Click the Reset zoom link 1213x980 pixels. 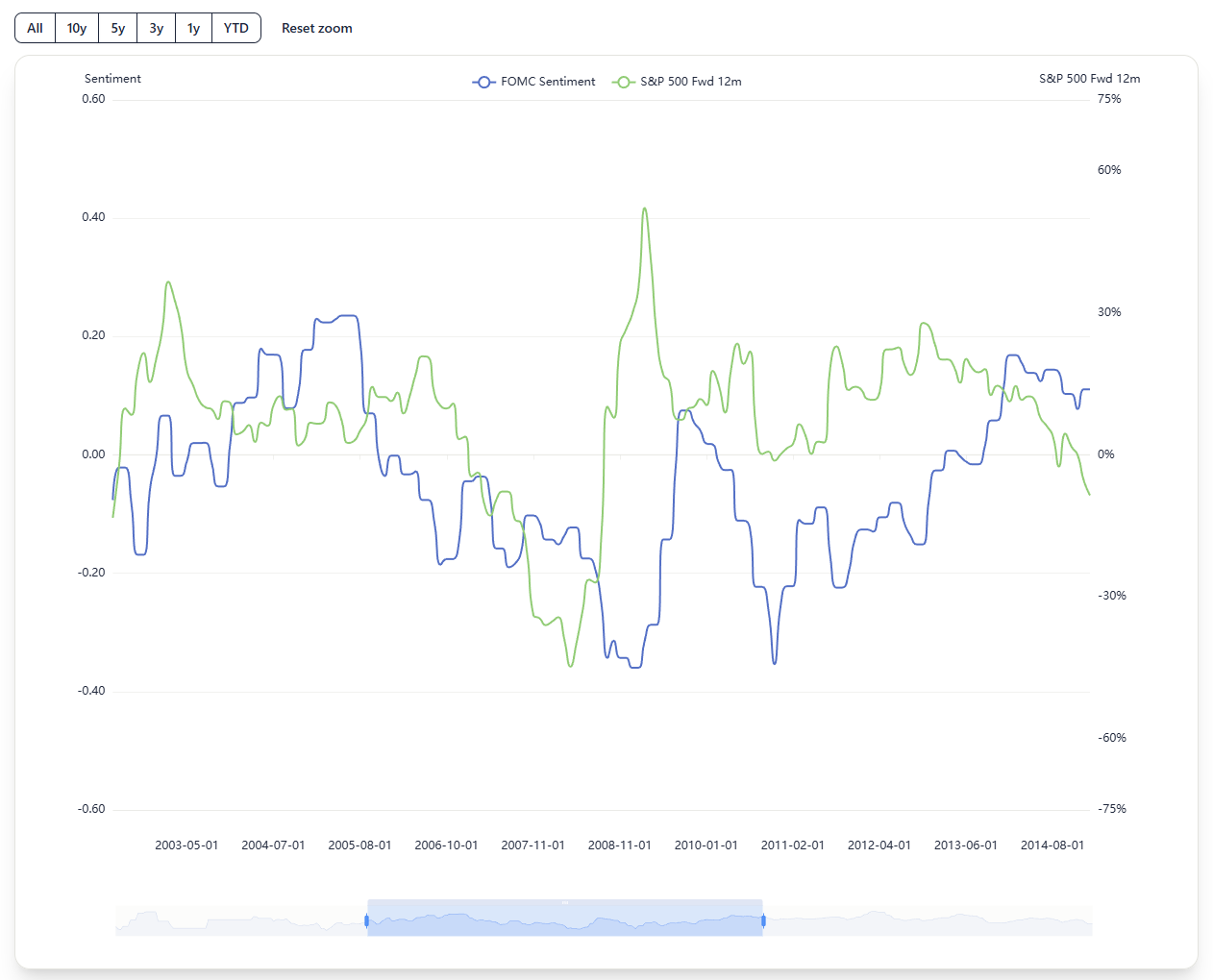pyautogui.click(x=316, y=28)
